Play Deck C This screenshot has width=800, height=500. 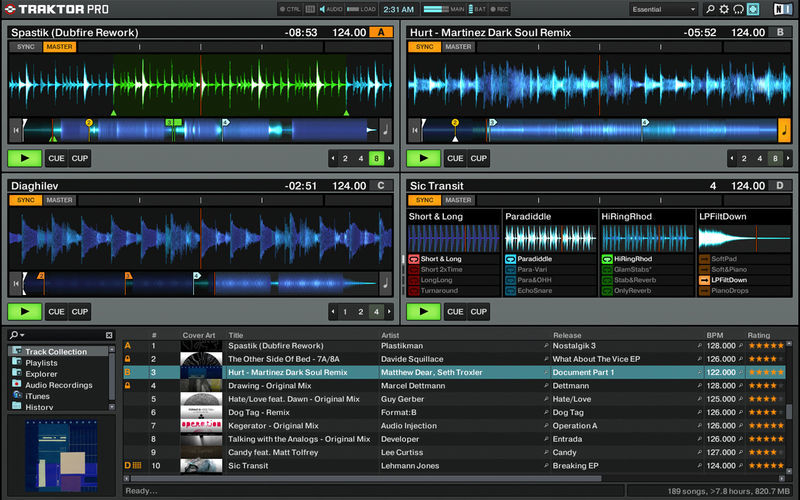pyautogui.click(x=24, y=312)
